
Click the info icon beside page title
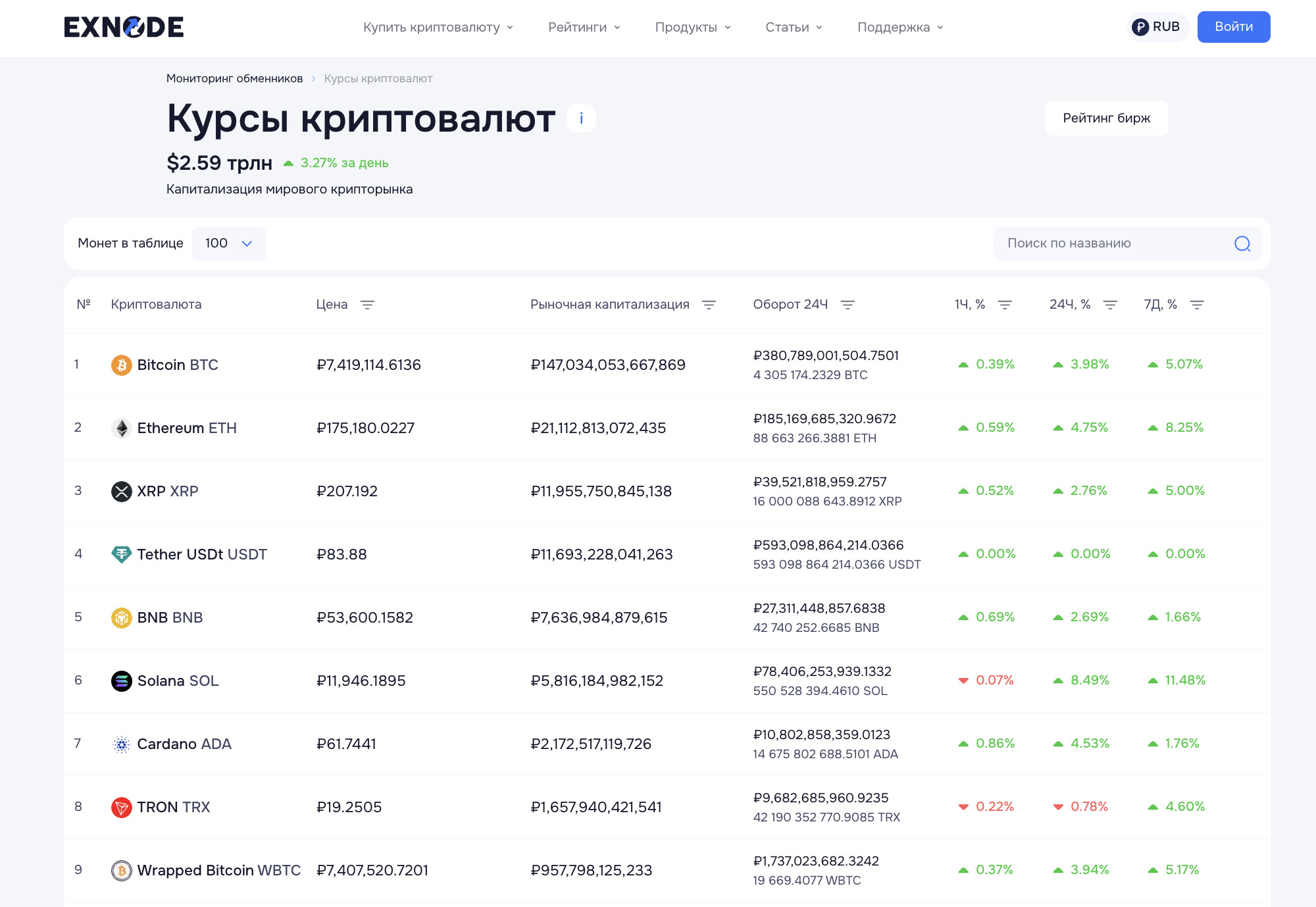[x=581, y=118]
